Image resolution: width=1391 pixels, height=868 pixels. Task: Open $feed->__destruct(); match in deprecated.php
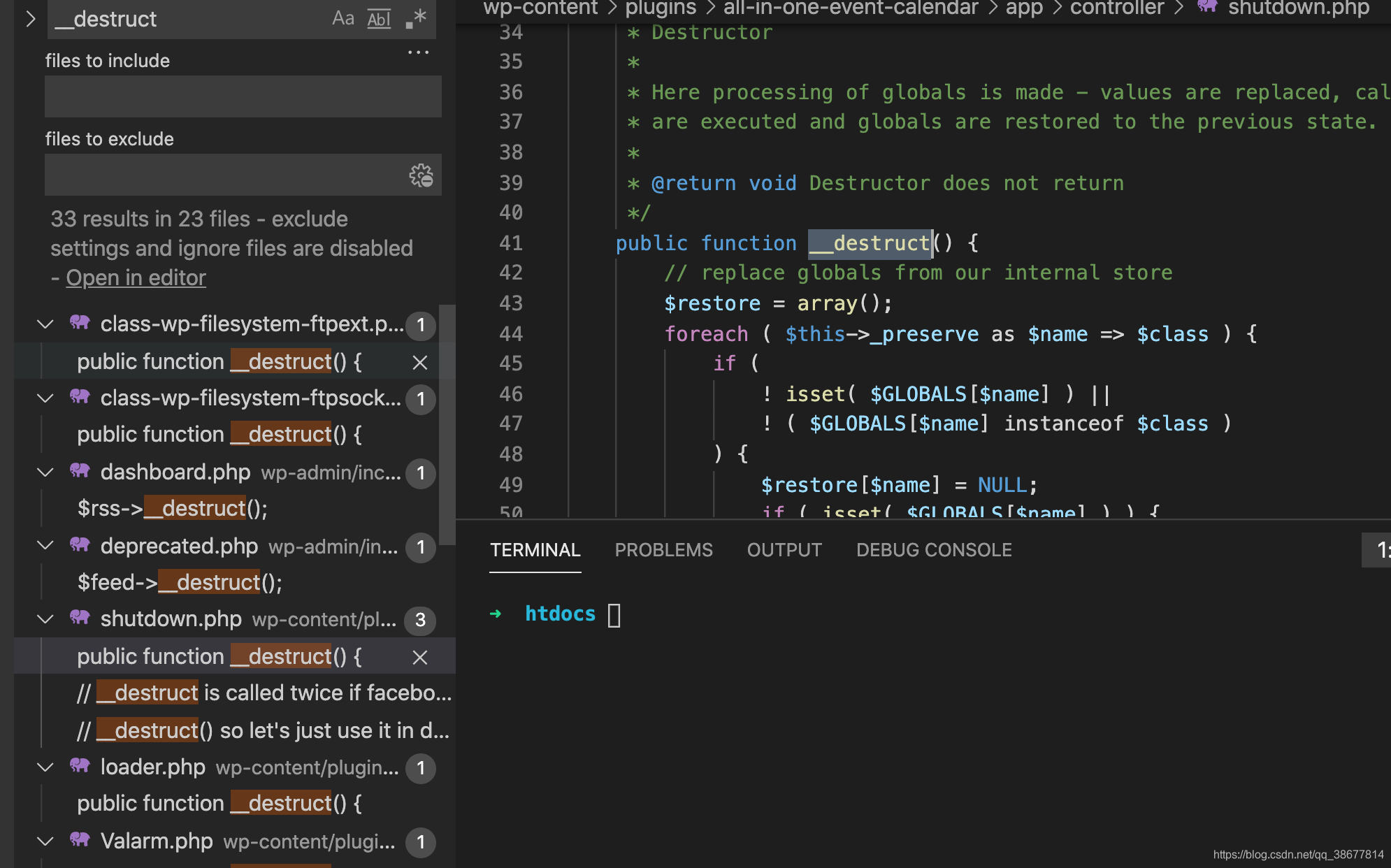[180, 582]
